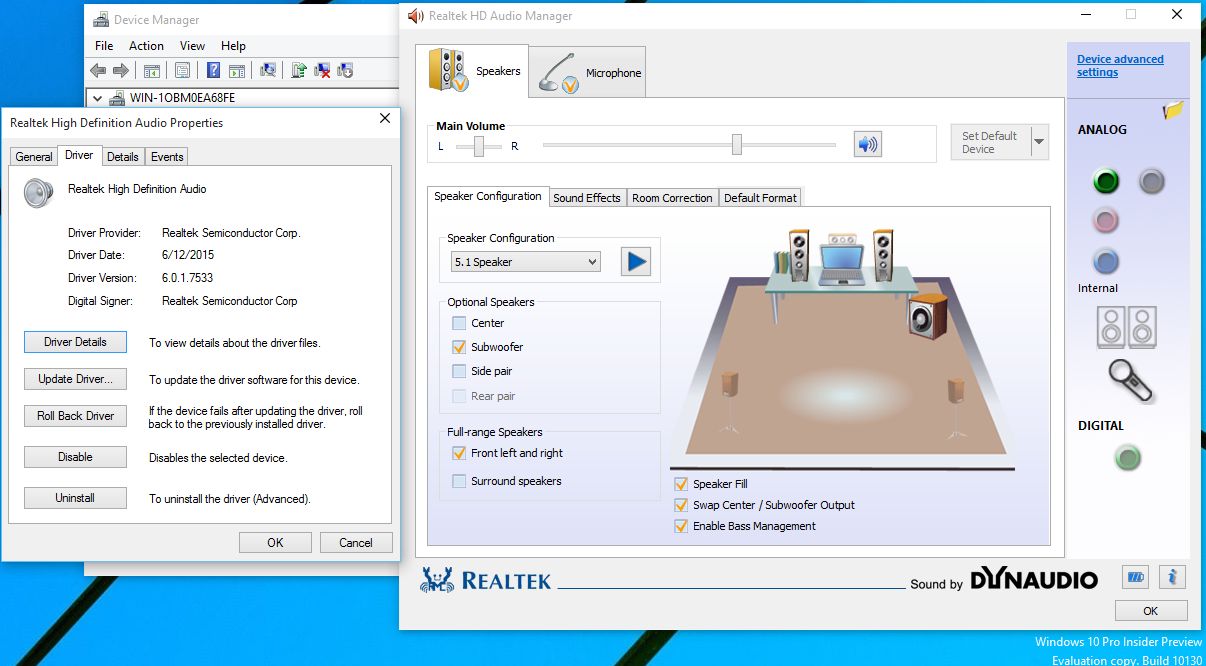Switch to the Events tab in Properties
1206x666 pixels.
167,157
